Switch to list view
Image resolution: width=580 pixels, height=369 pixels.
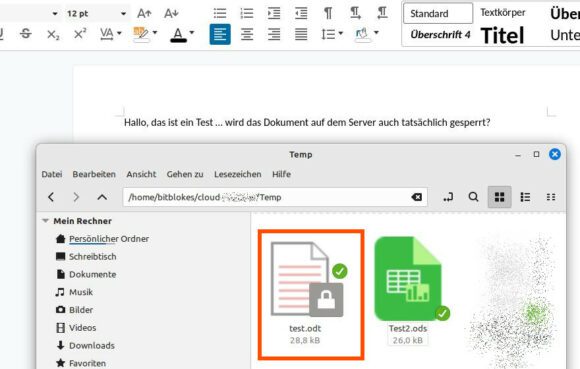(x=525, y=197)
